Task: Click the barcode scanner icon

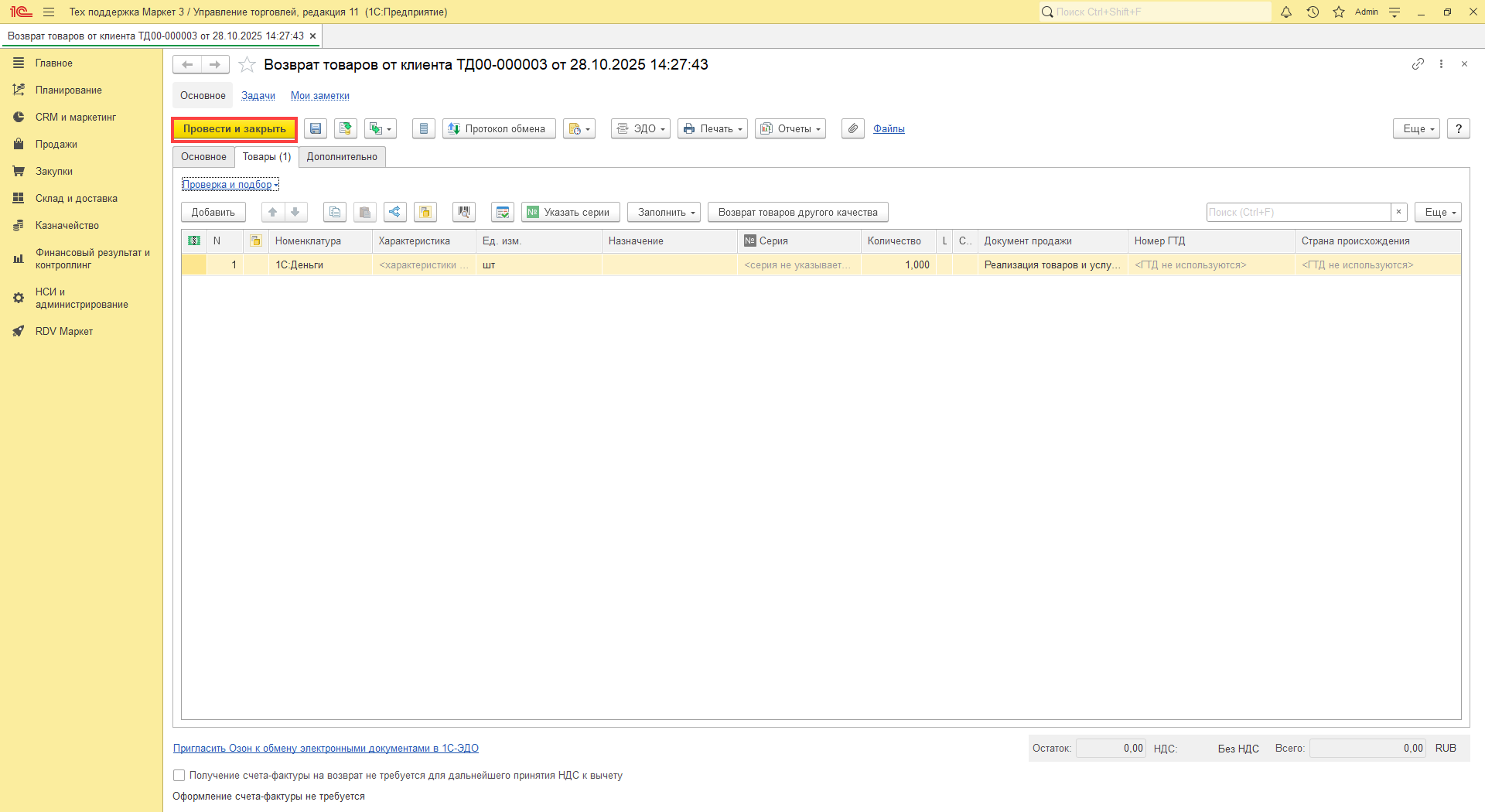Action: pos(464,212)
